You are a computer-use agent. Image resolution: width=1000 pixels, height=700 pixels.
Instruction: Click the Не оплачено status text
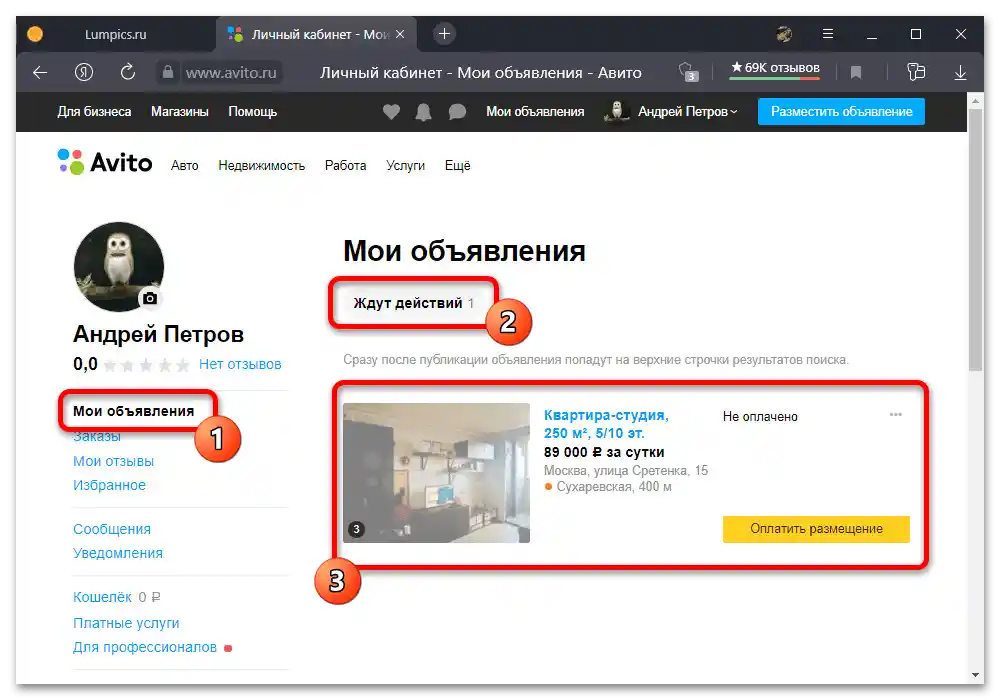760,417
